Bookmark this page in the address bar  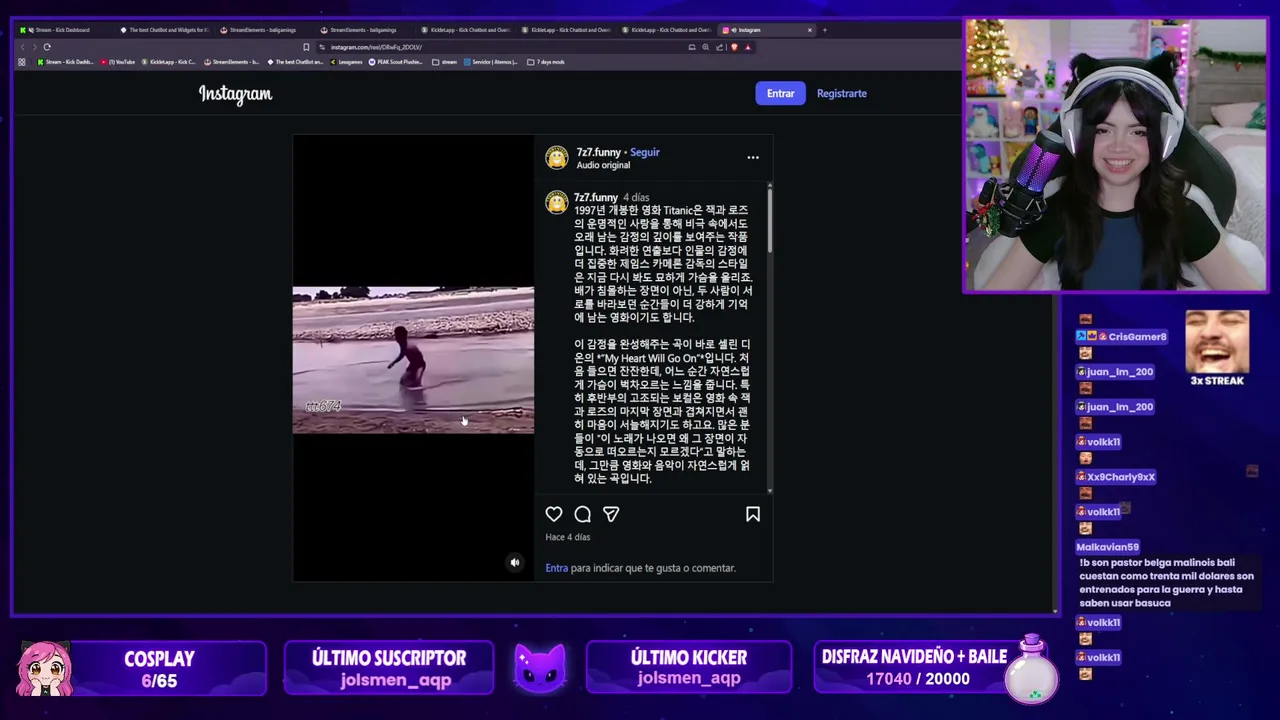pyautogui.click(x=306, y=47)
